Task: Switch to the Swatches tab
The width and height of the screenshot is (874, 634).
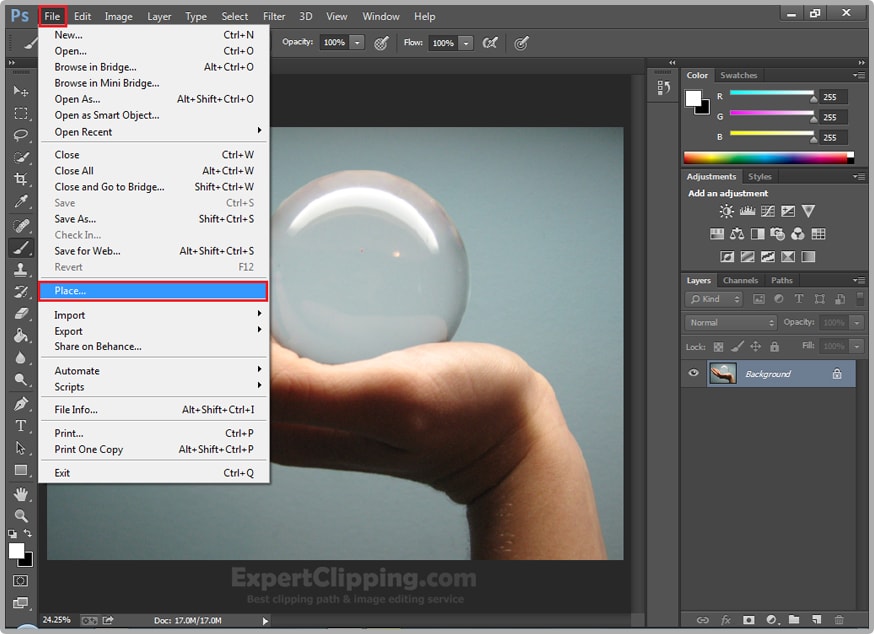Action: [739, 75]
